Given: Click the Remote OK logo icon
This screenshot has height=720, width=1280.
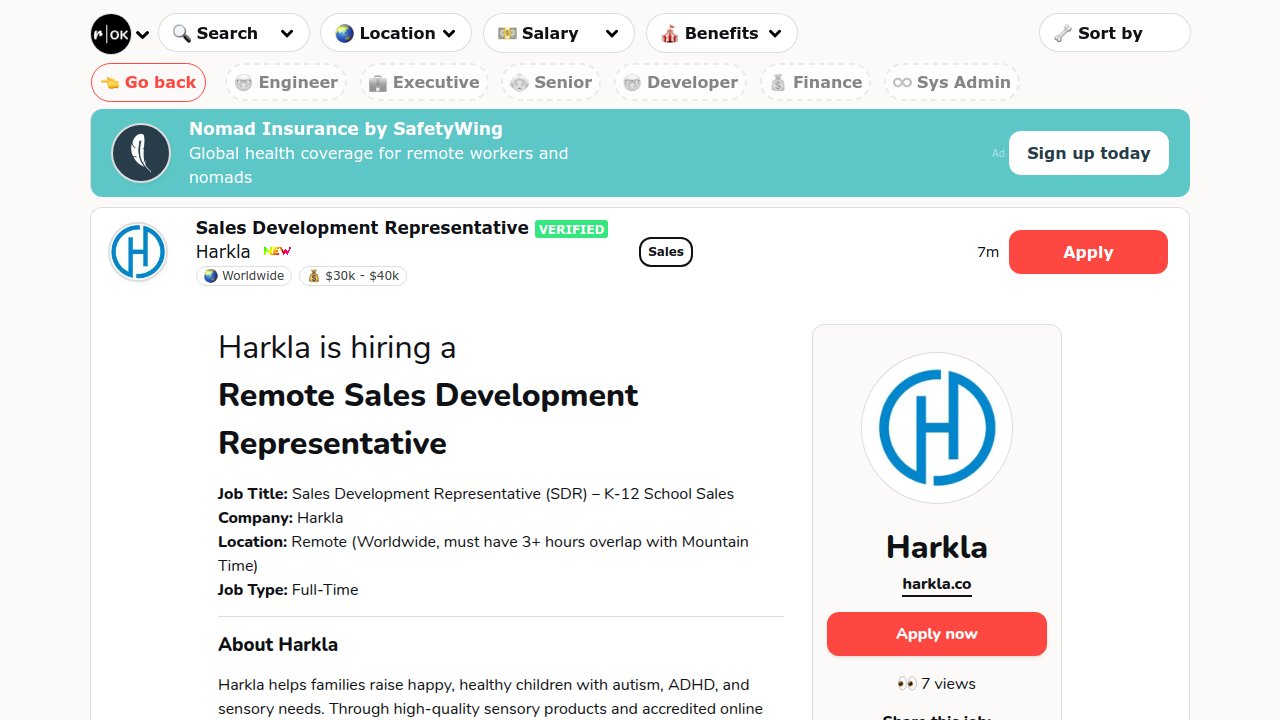Looking at the screenshot, I should (x=111, y=34).
